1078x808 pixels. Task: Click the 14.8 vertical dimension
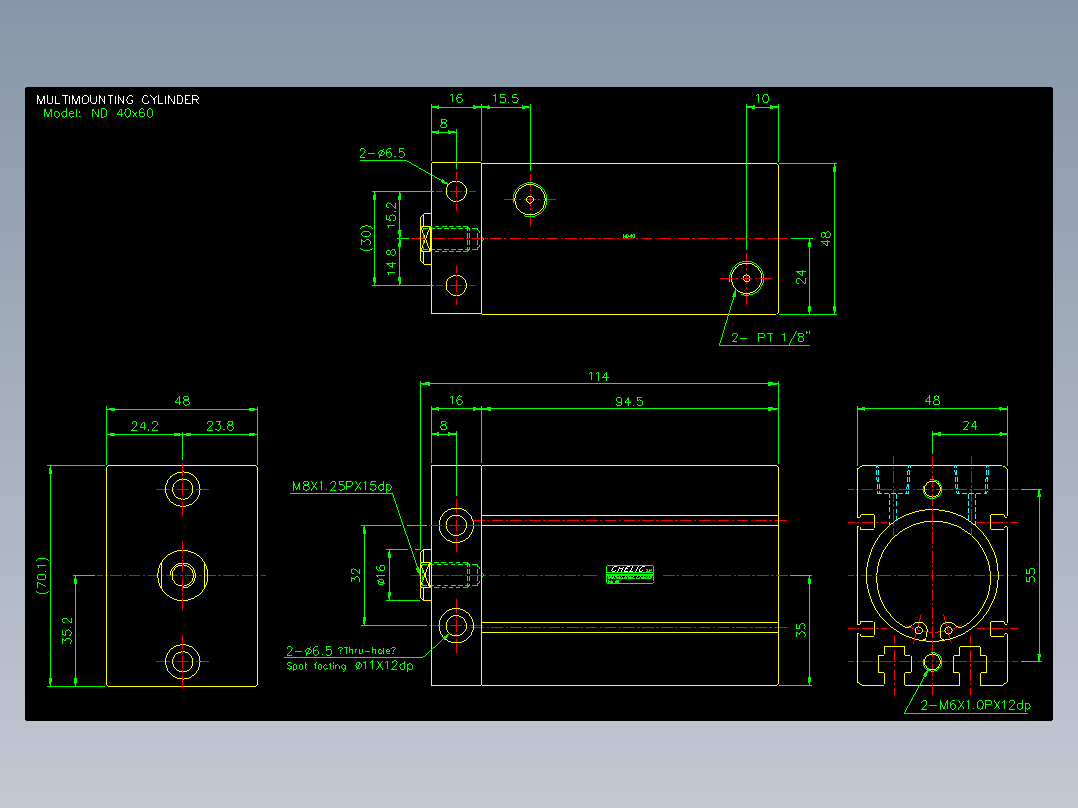click(x=391, y=262)
